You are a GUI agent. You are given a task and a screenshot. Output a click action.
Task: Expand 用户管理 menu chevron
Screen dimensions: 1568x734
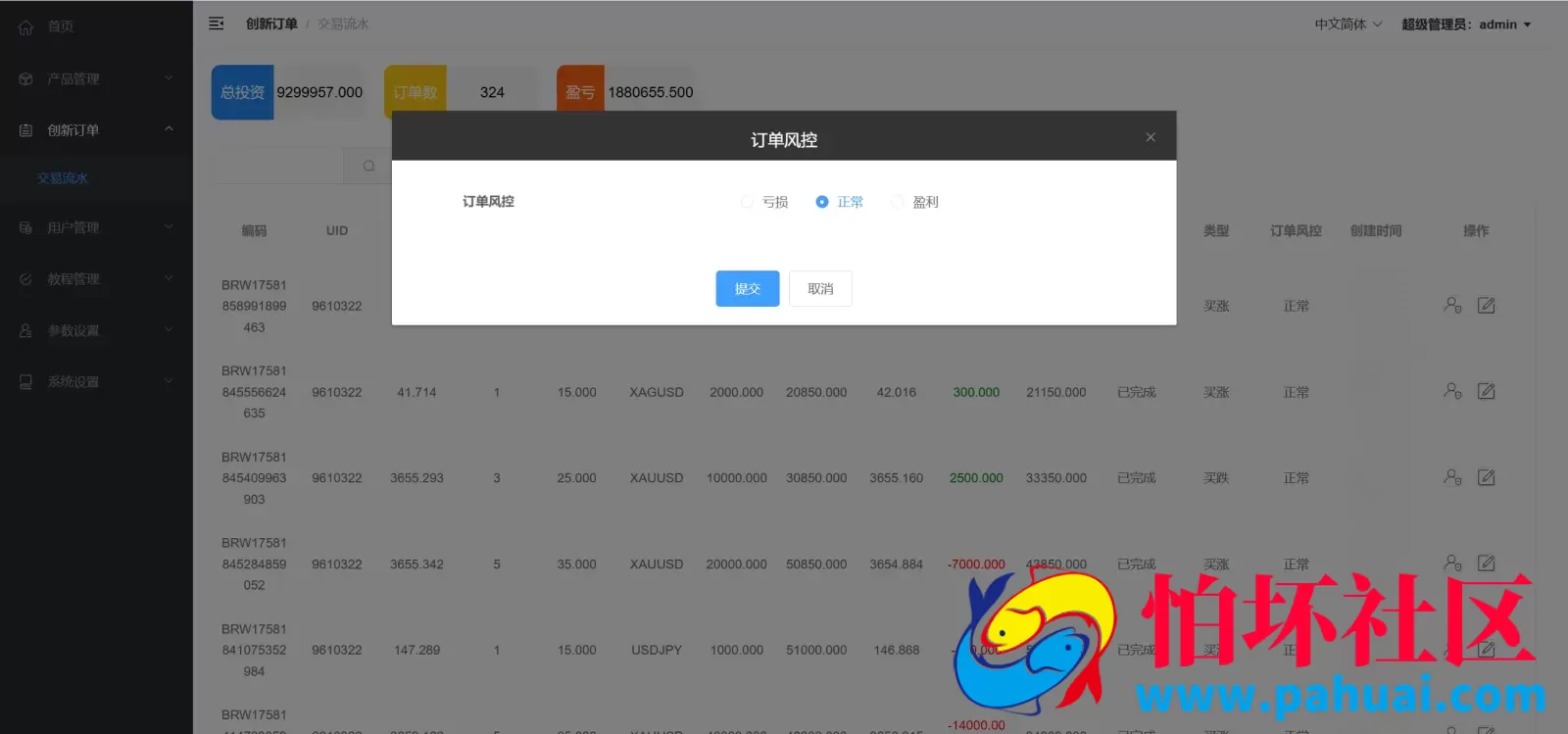[169, 227]
